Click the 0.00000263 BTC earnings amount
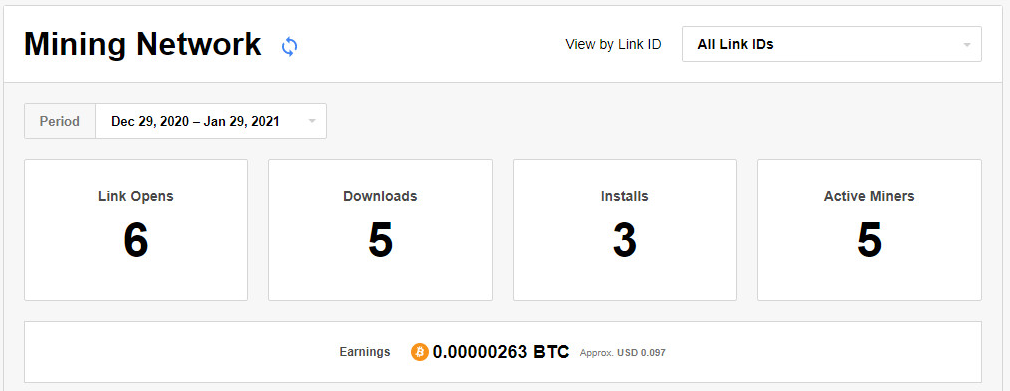1010x391 pixels. point(500,352)
